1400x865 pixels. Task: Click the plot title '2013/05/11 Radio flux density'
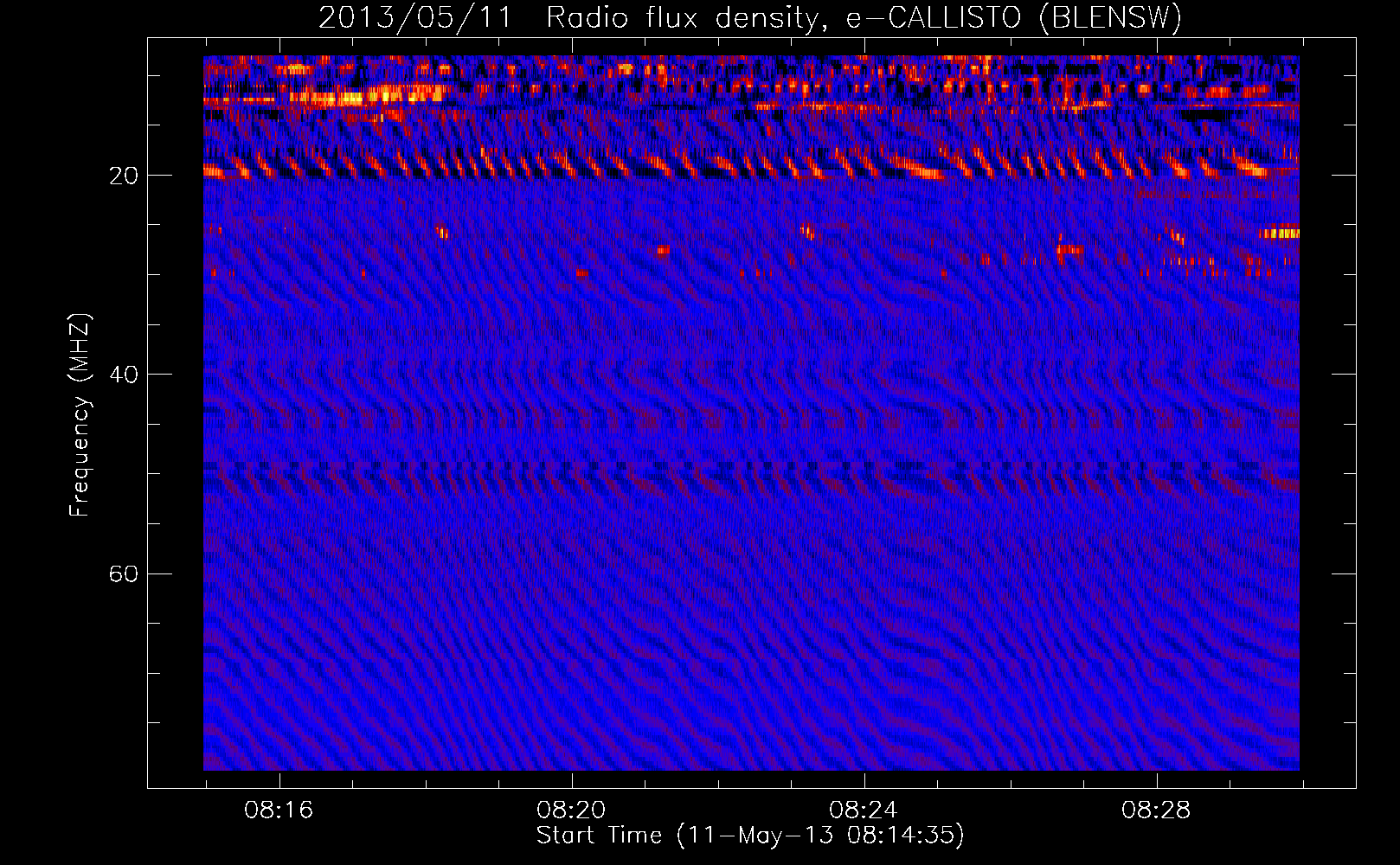coord(750,17)
